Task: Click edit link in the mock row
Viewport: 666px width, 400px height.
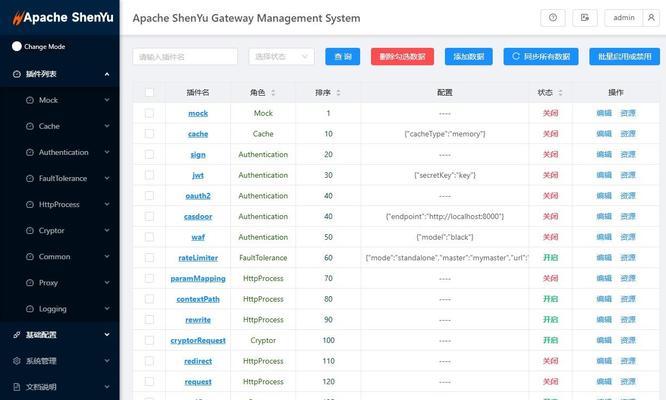Action: [604, 113]
